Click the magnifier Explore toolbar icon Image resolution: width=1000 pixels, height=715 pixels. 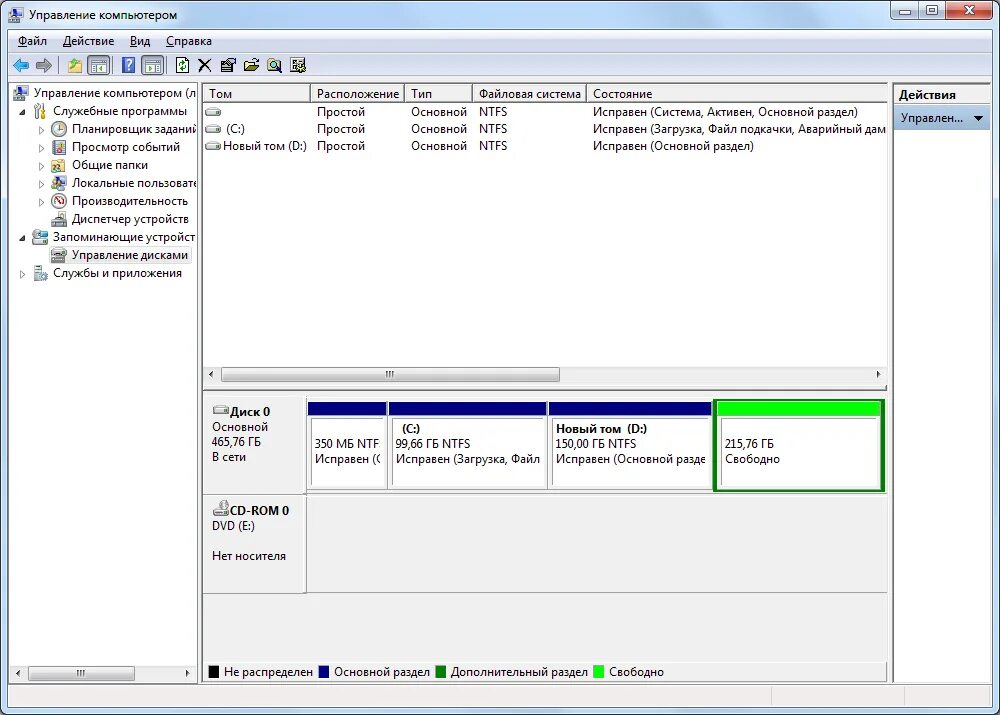pyautogui.click(x=274, y=65)
